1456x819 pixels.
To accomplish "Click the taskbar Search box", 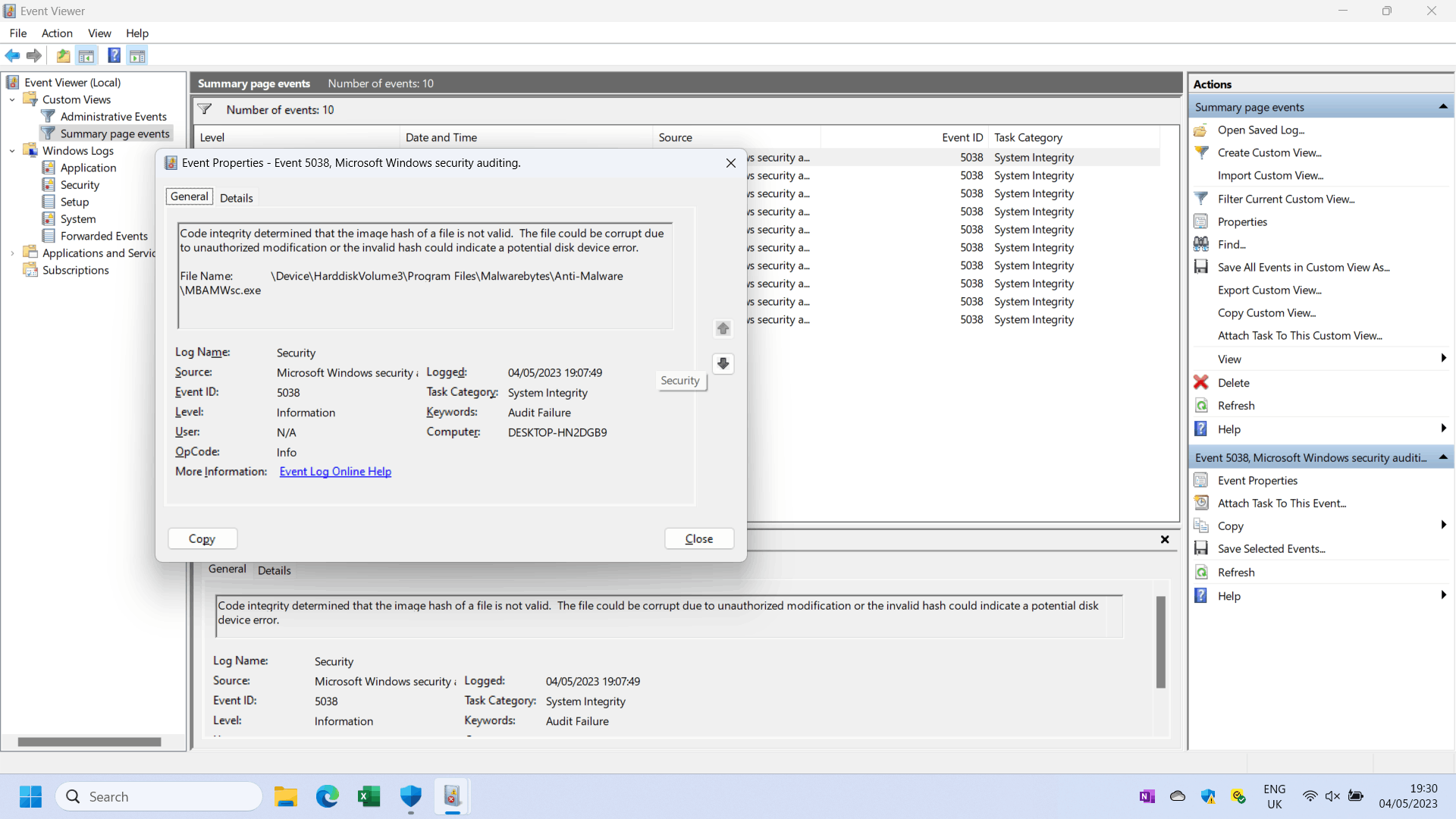I will (x=158, y=796).
